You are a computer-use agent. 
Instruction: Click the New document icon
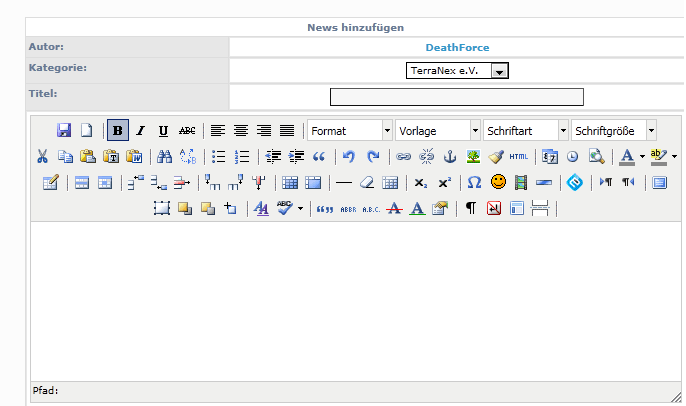point(87,130)
